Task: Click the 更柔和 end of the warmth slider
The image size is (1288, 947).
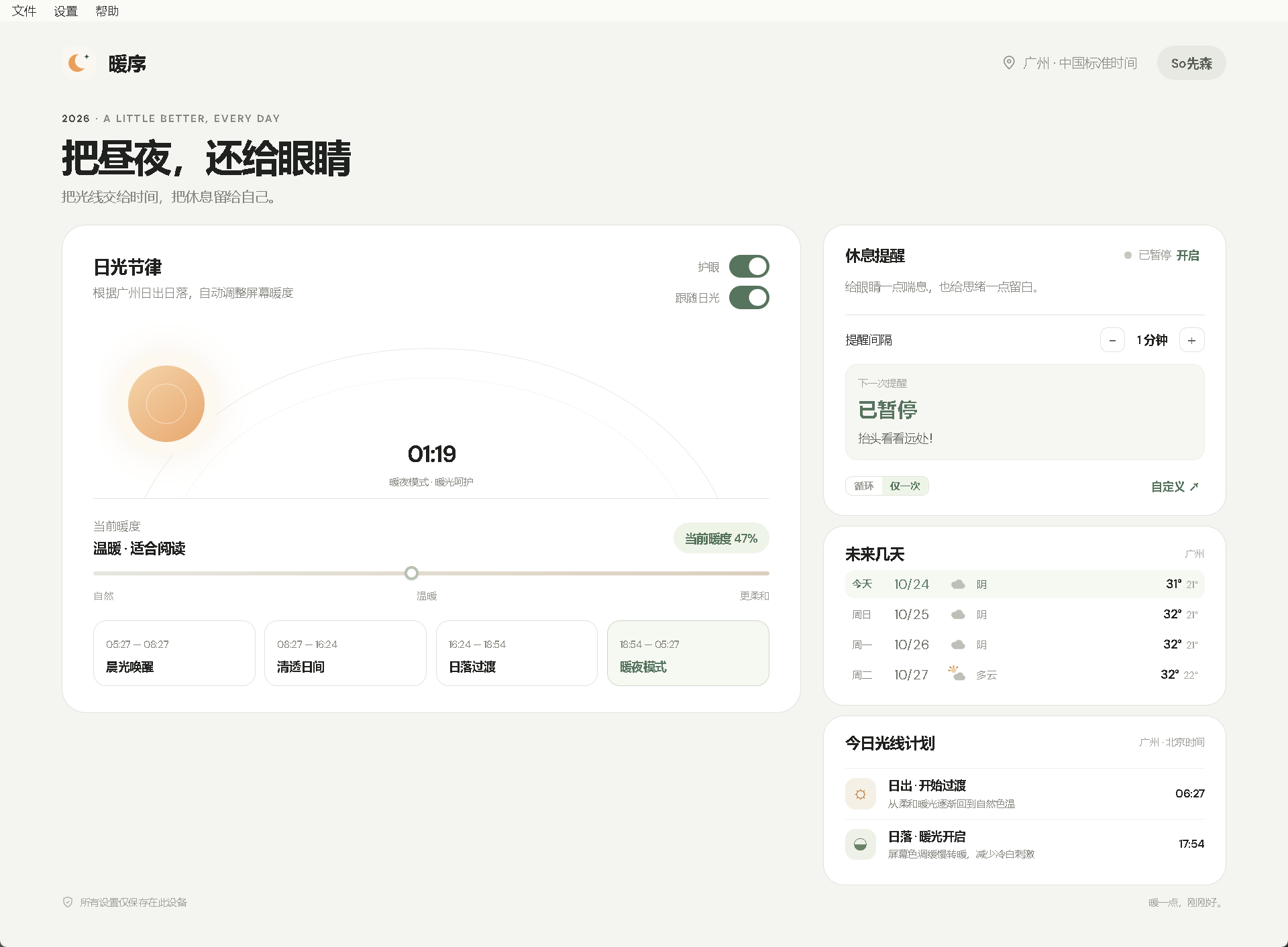Action: point(755,596)
